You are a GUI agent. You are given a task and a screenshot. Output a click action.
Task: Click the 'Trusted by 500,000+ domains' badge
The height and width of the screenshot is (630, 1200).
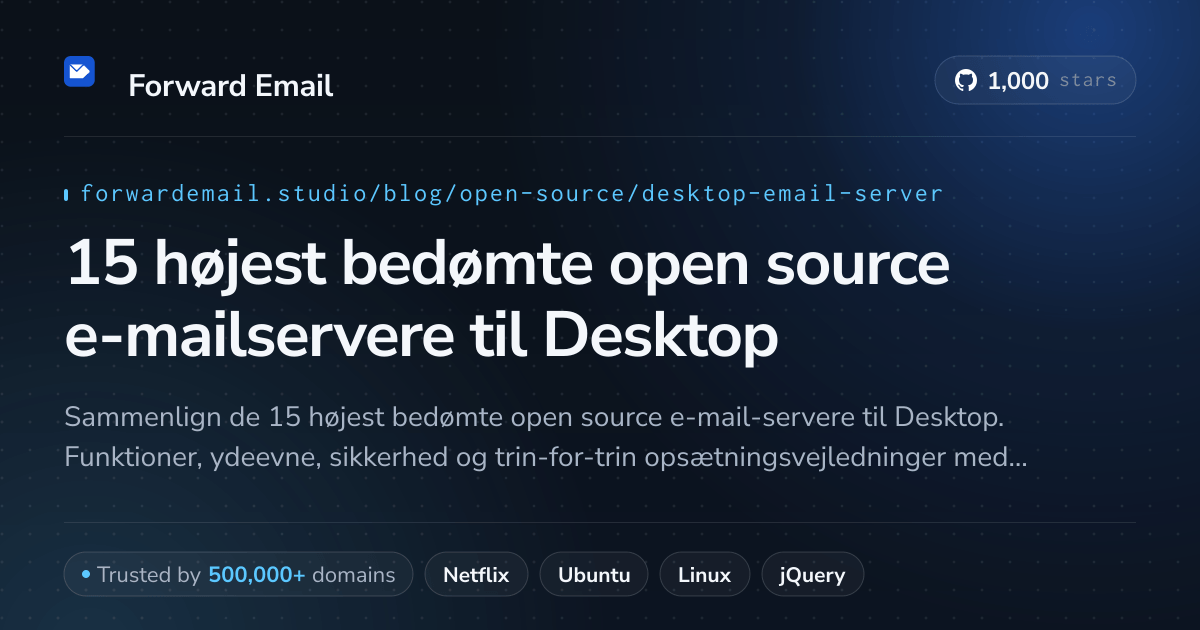[238, 575]
